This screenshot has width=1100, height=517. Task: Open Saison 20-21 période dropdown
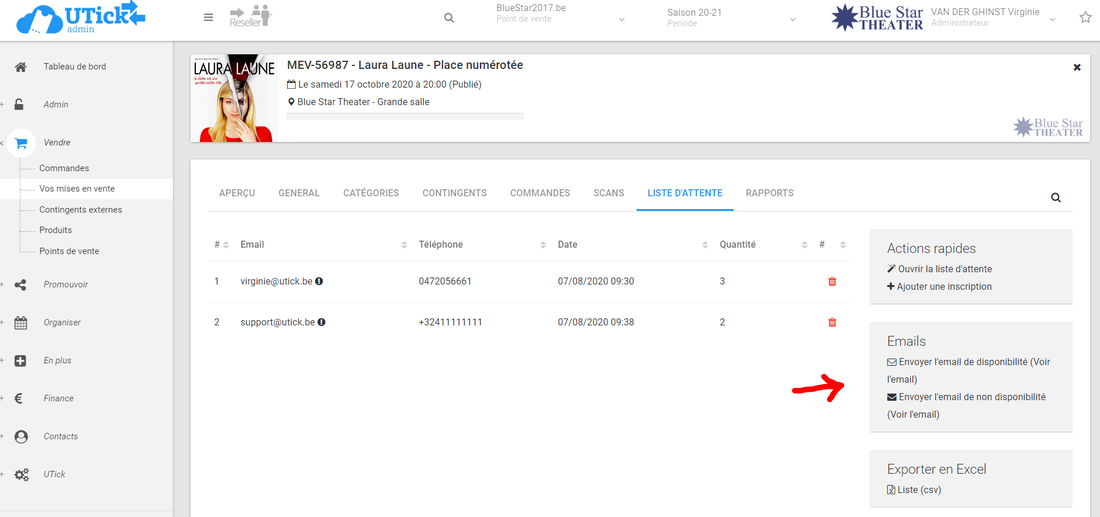[x=731, y=17]
